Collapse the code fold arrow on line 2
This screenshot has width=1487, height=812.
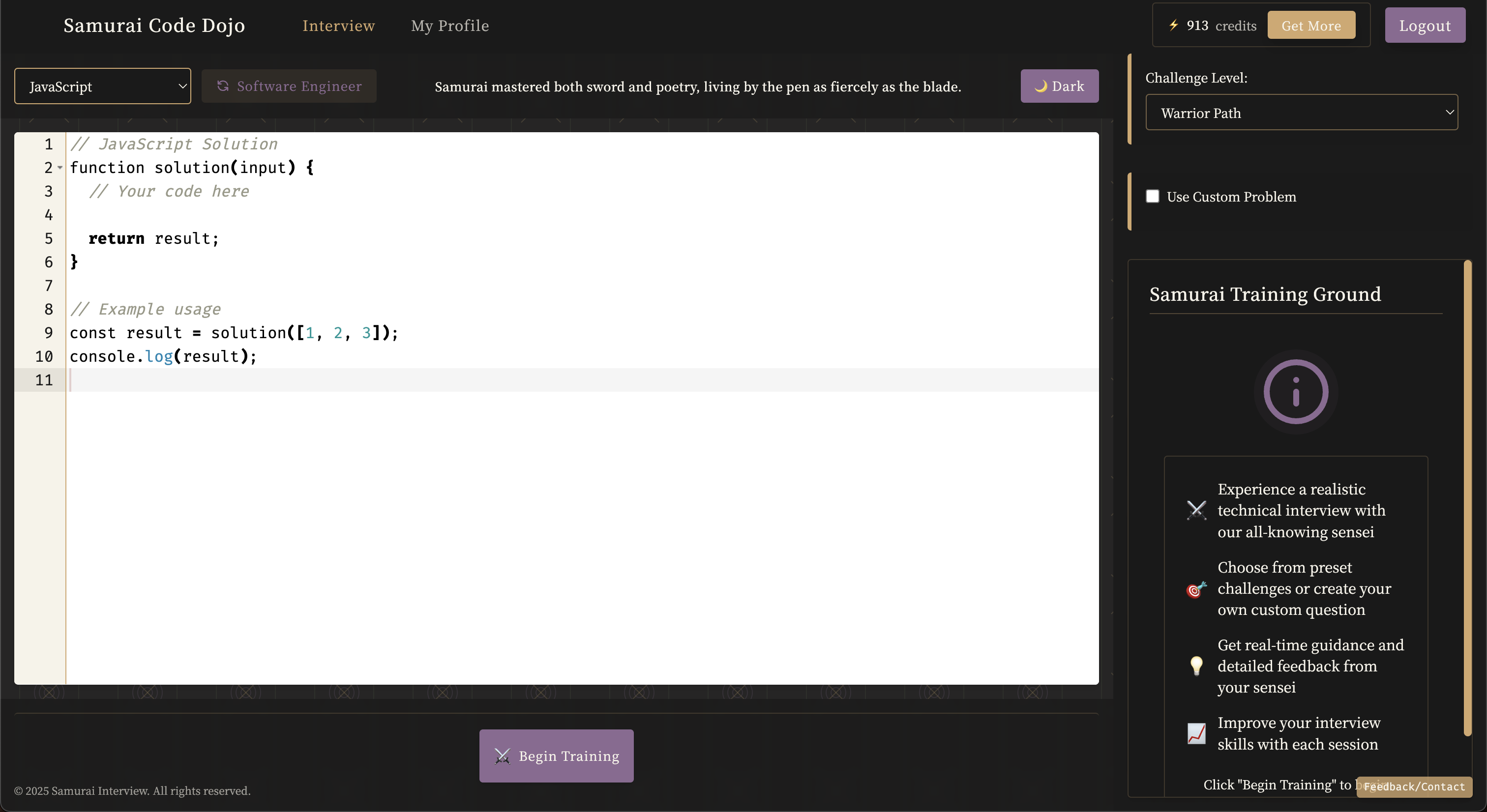(x=60, y=167)
